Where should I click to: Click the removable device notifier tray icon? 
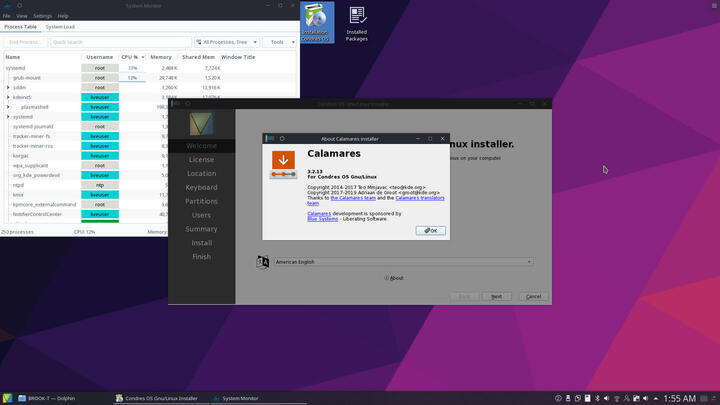568,398
